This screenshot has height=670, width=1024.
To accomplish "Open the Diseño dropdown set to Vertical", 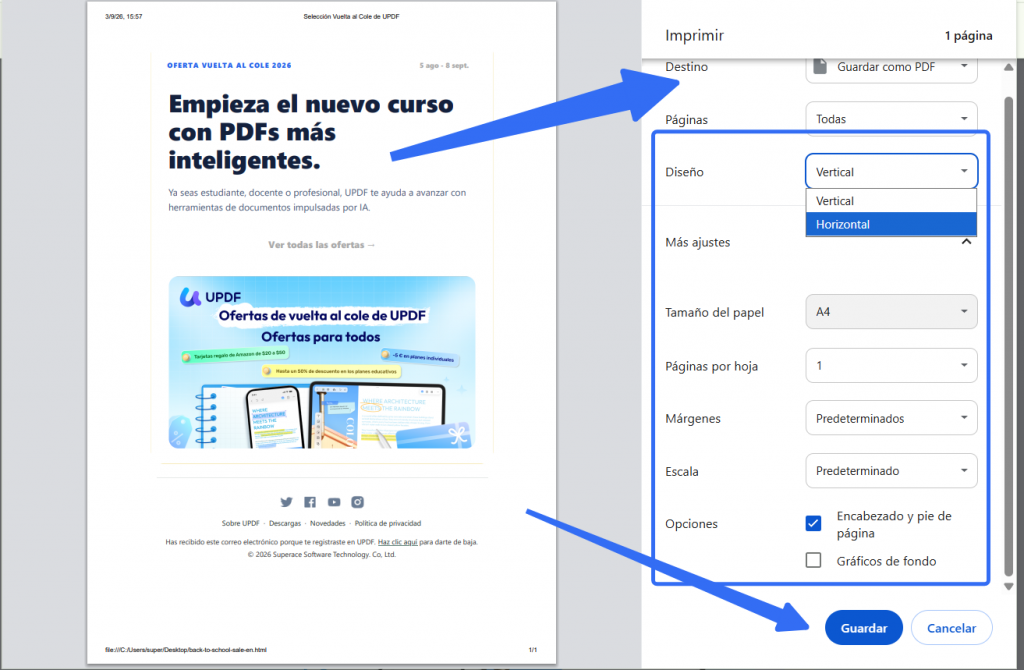I will pos(891,172).
